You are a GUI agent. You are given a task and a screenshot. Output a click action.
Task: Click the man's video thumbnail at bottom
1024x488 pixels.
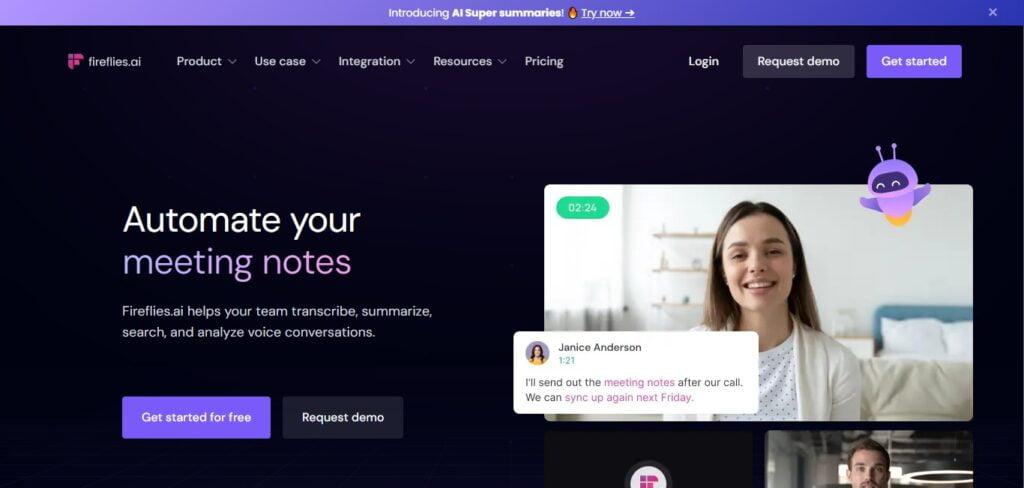tap(869, 459)
